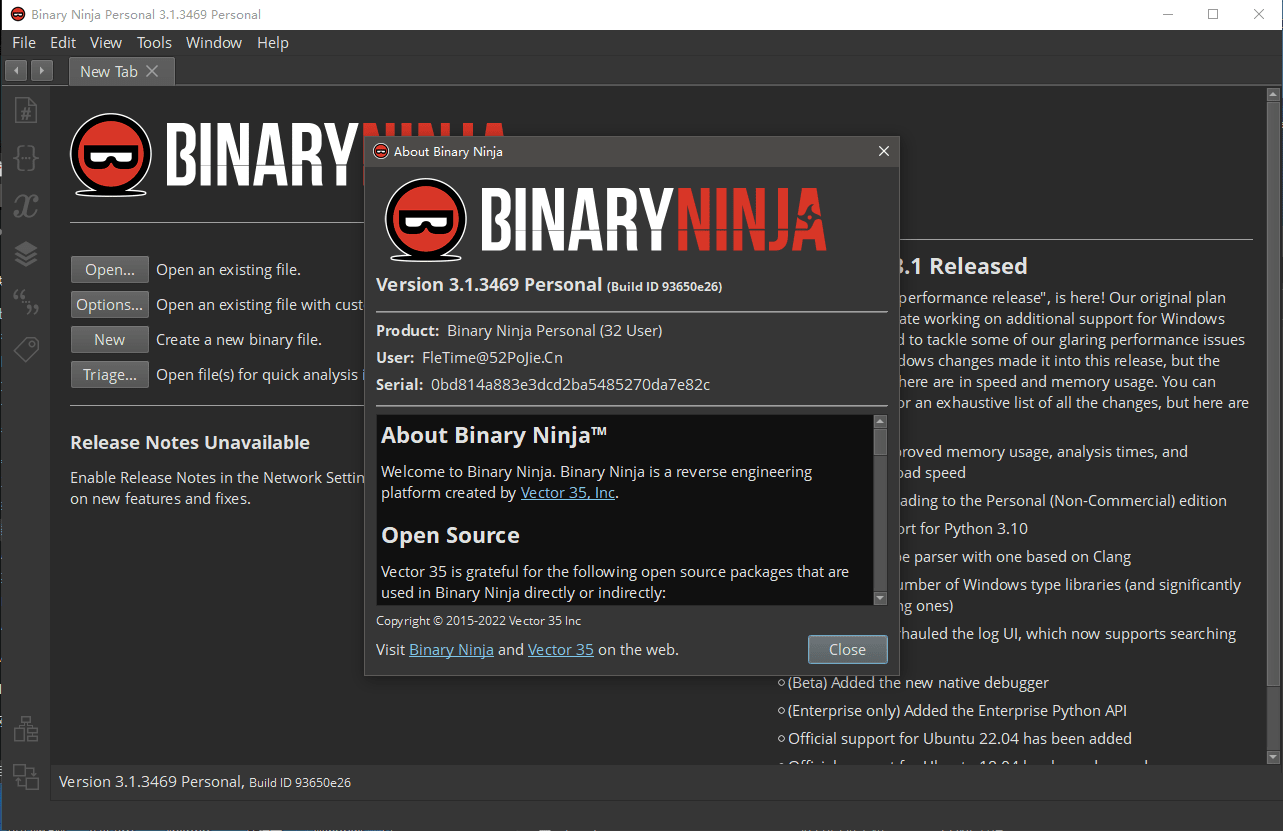Screen dimensions: 1283x831
Task: Click the navigate back arrow
Action: coord(16,71)
